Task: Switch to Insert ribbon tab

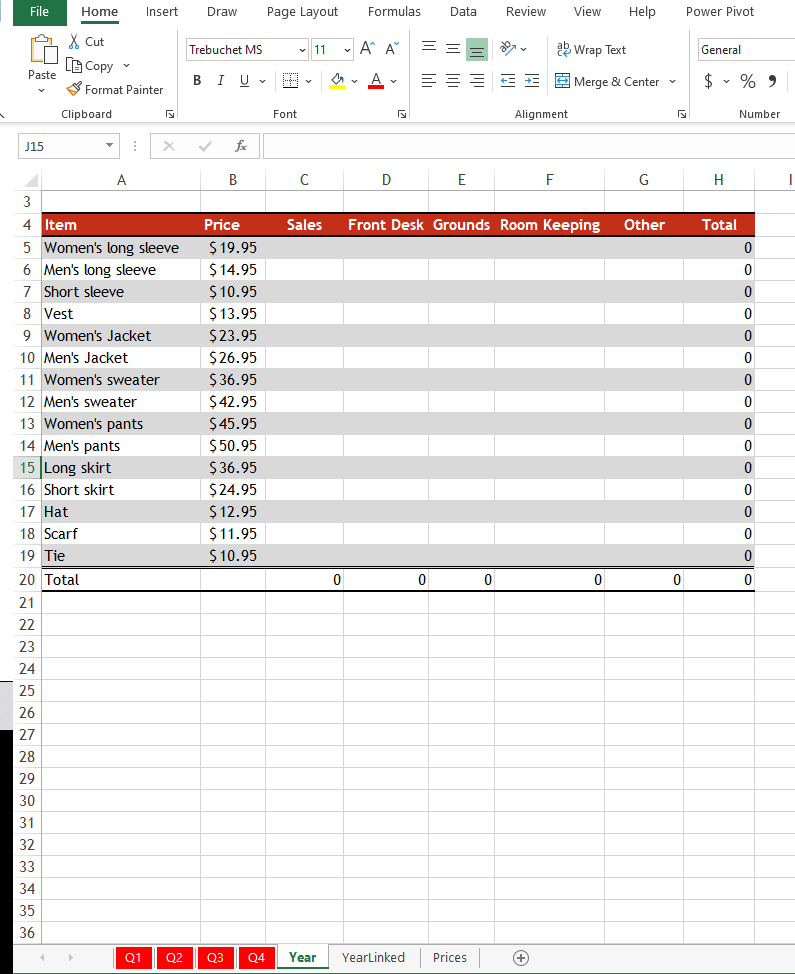Action: click(x=161, y=12)
